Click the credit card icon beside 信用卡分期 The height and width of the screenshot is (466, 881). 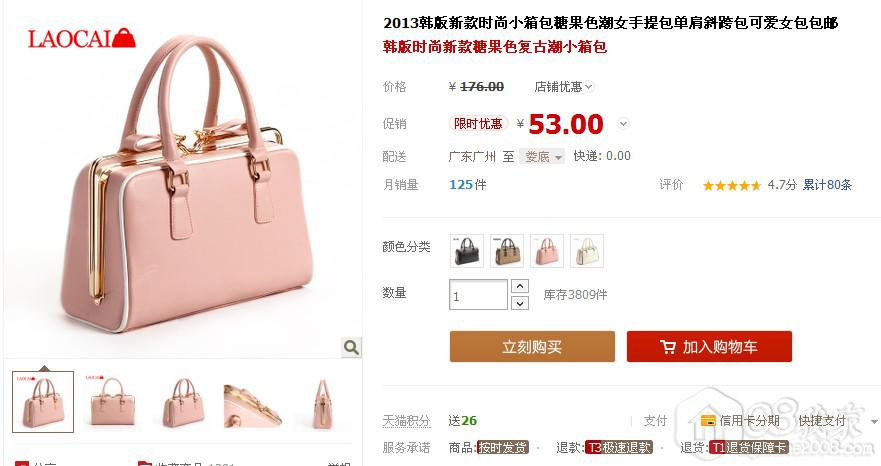click(708, 420)
